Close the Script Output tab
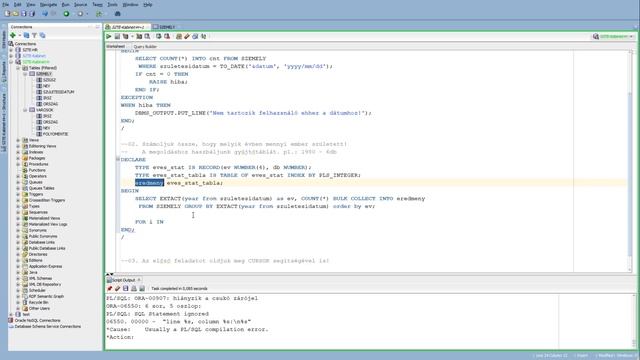The height and width of the screenshot is (360, 640). [139, 280]
